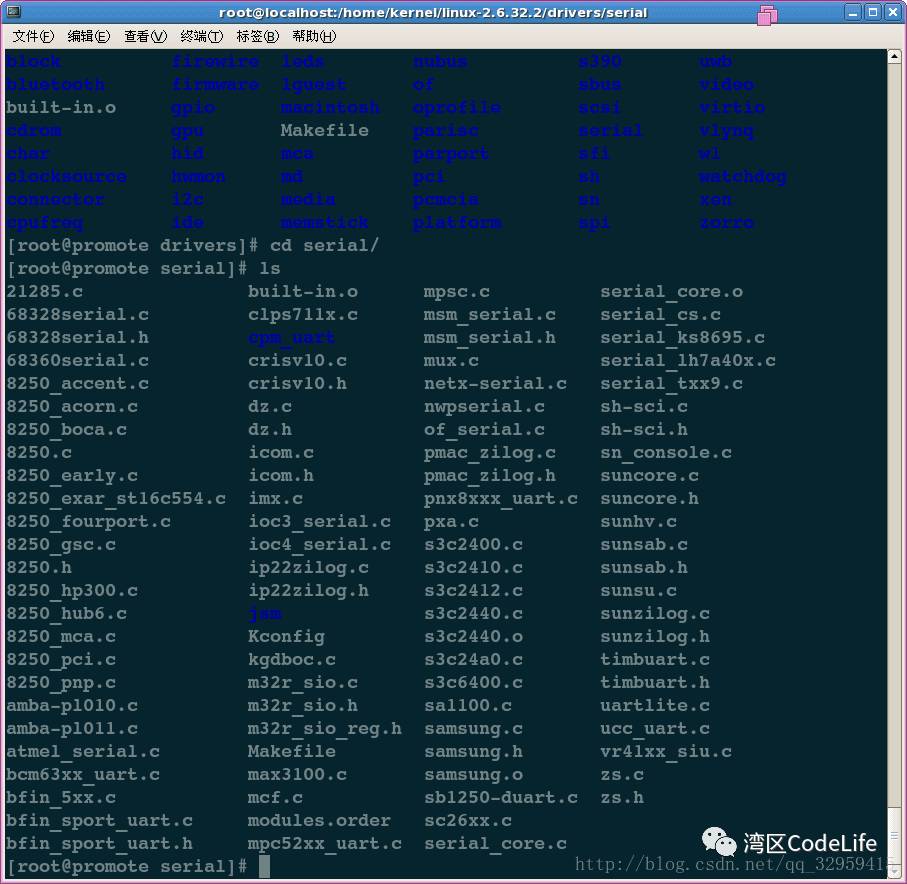Click the file name serial_ks8695.c
This screenshot has height=884, width=907.
683,337
